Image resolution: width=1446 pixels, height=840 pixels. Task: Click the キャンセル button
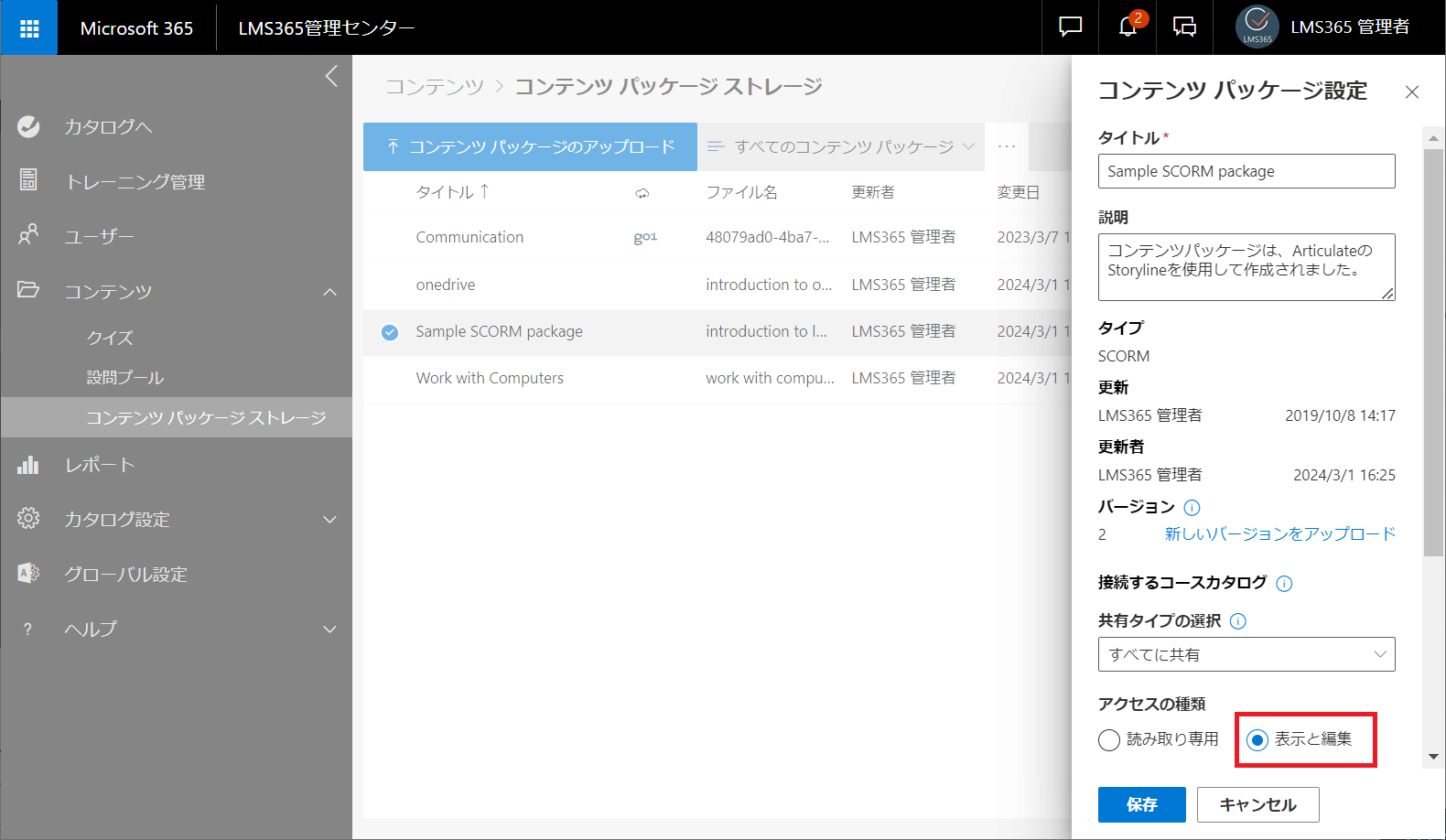tap(1257, 804)
